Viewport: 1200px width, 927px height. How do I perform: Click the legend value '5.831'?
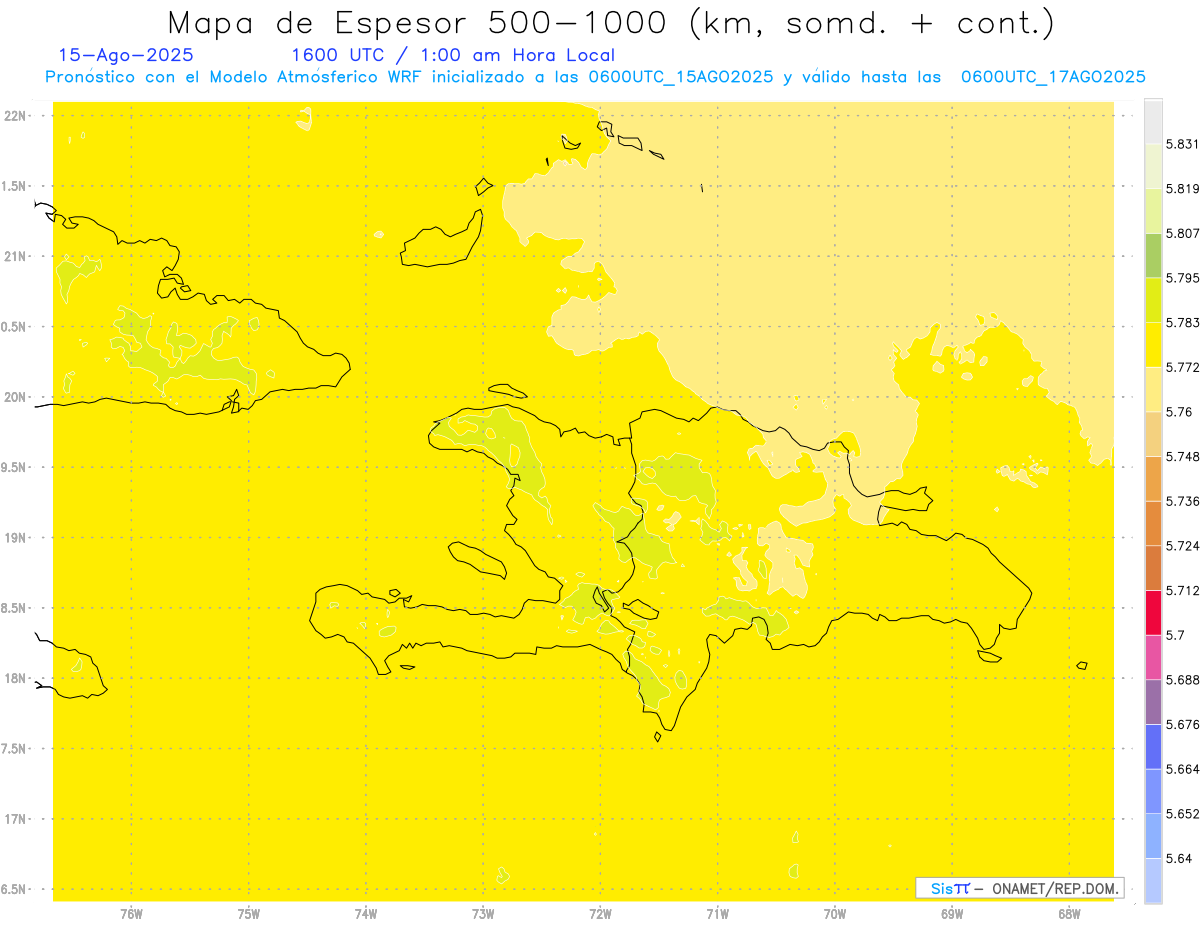(x=1182, y=144)
